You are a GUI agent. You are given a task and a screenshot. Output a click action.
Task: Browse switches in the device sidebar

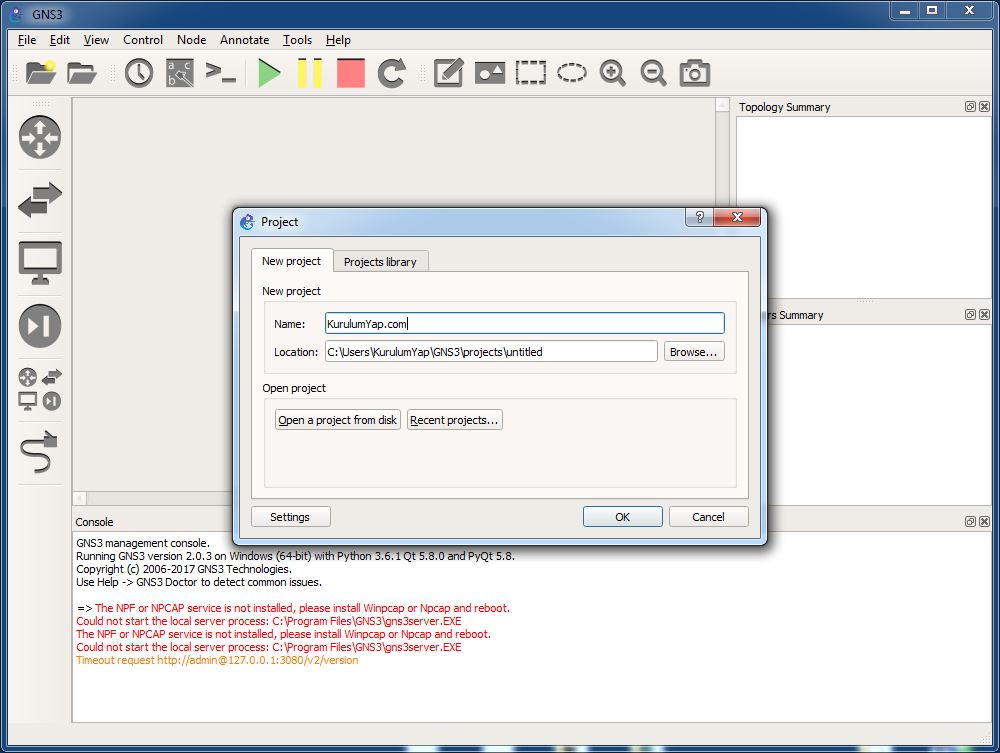click(40, 200)
